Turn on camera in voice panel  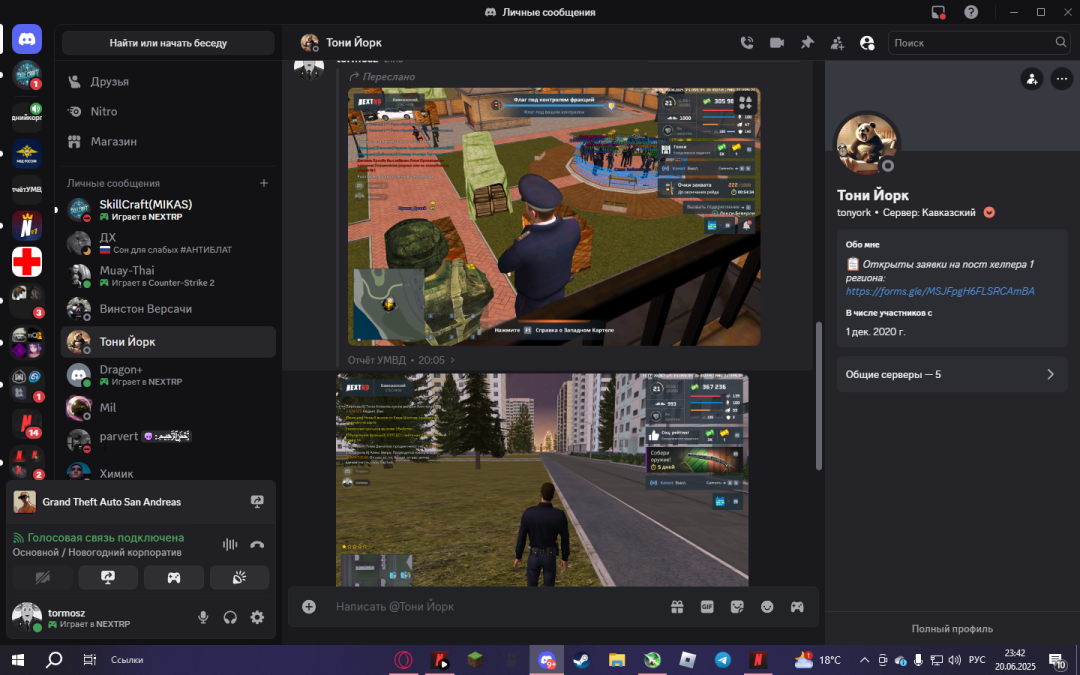(42, 577)
